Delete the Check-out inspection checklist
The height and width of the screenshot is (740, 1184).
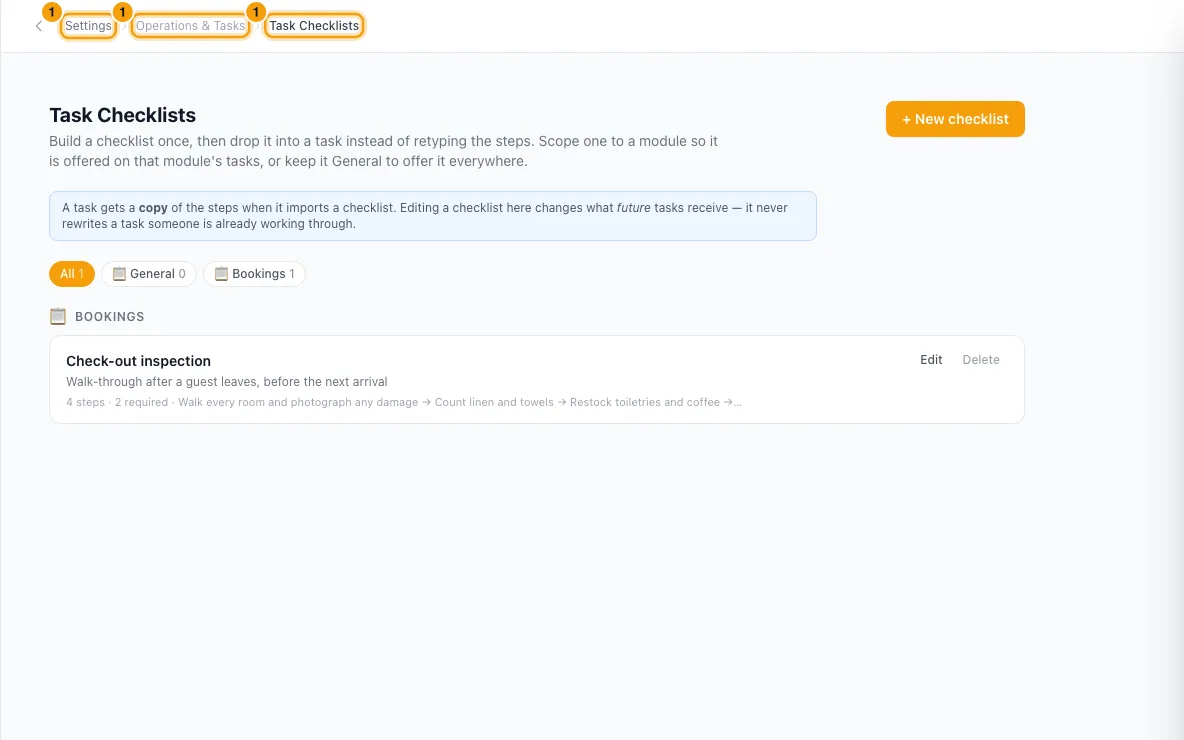(981, 359)
